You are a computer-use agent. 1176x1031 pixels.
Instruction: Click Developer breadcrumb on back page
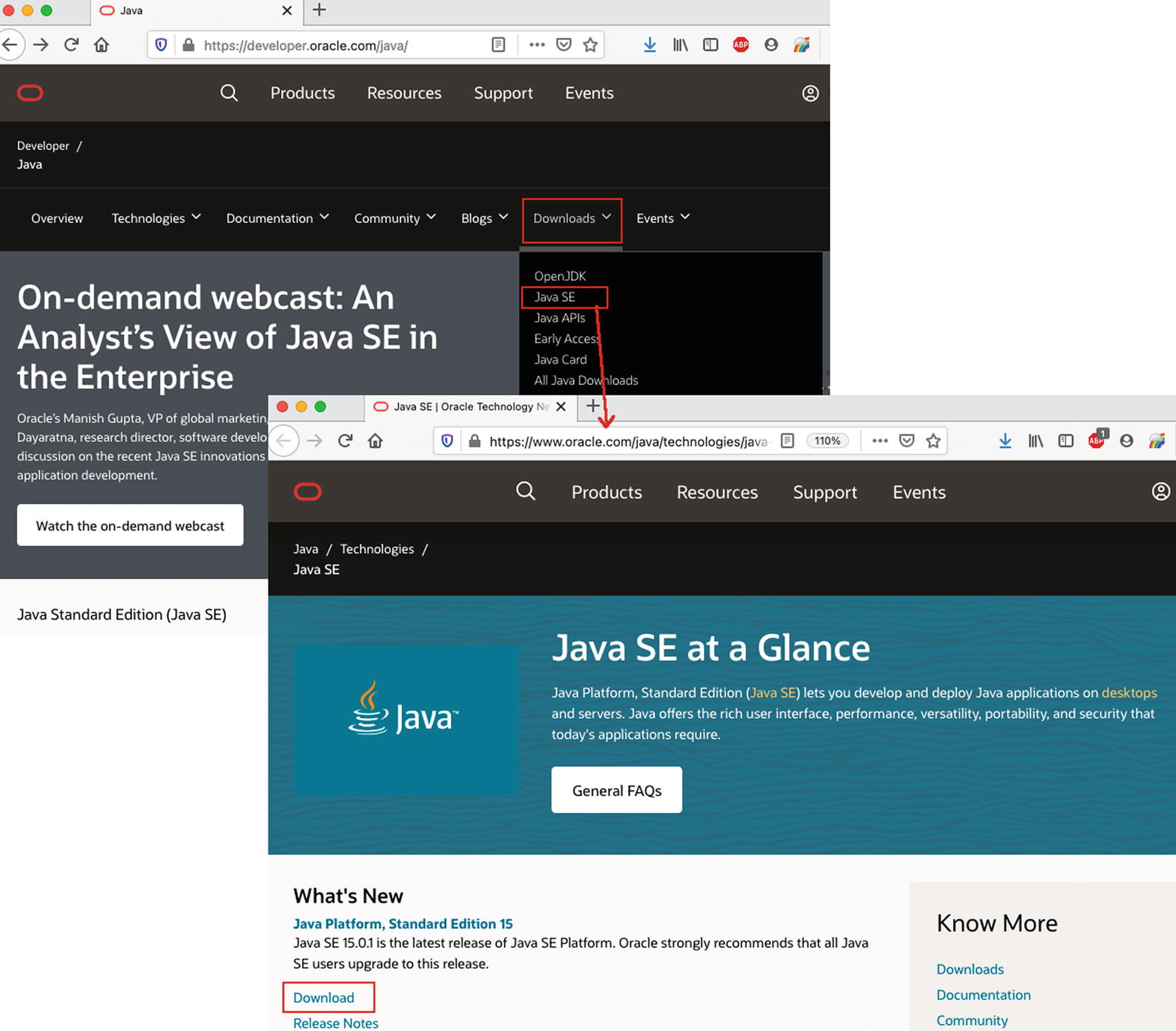tap(43, 146)
